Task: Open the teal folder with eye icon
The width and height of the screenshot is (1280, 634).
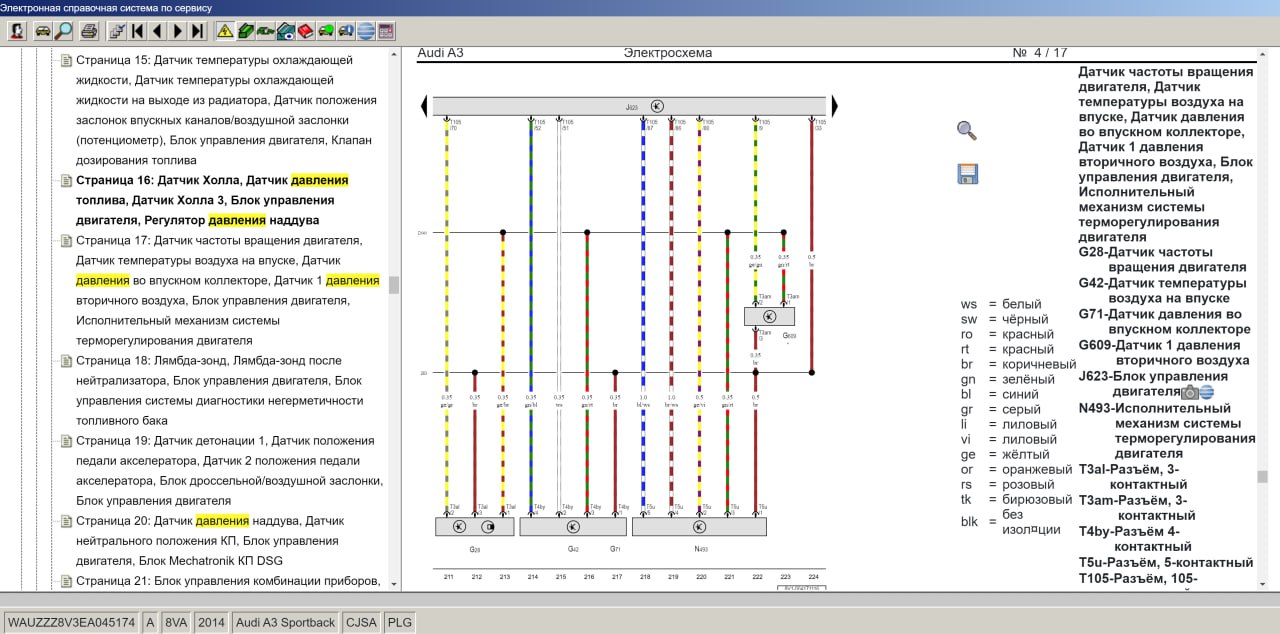Action: pos(285,31)
